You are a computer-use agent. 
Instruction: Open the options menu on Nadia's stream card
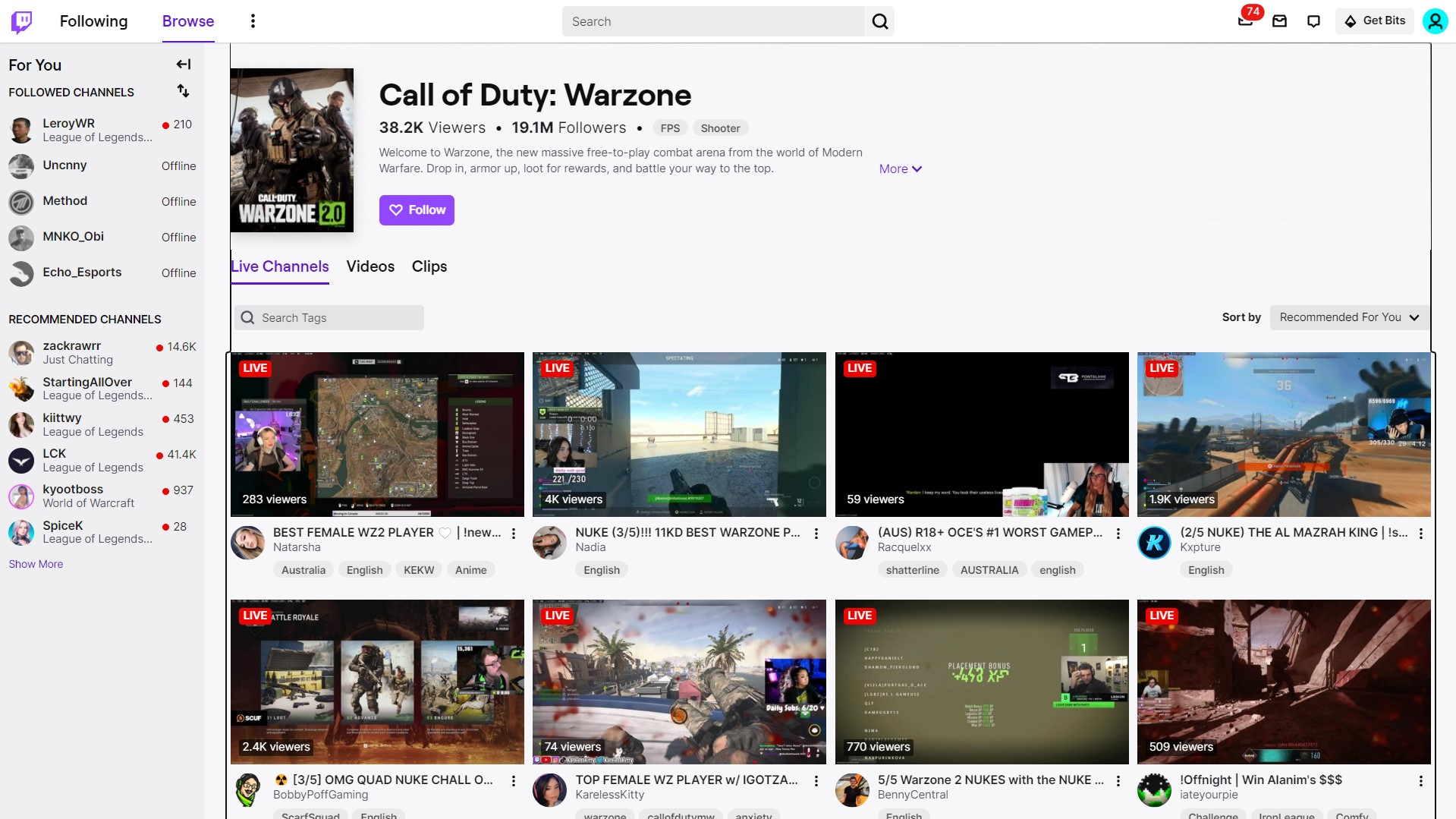coord(816,534)
